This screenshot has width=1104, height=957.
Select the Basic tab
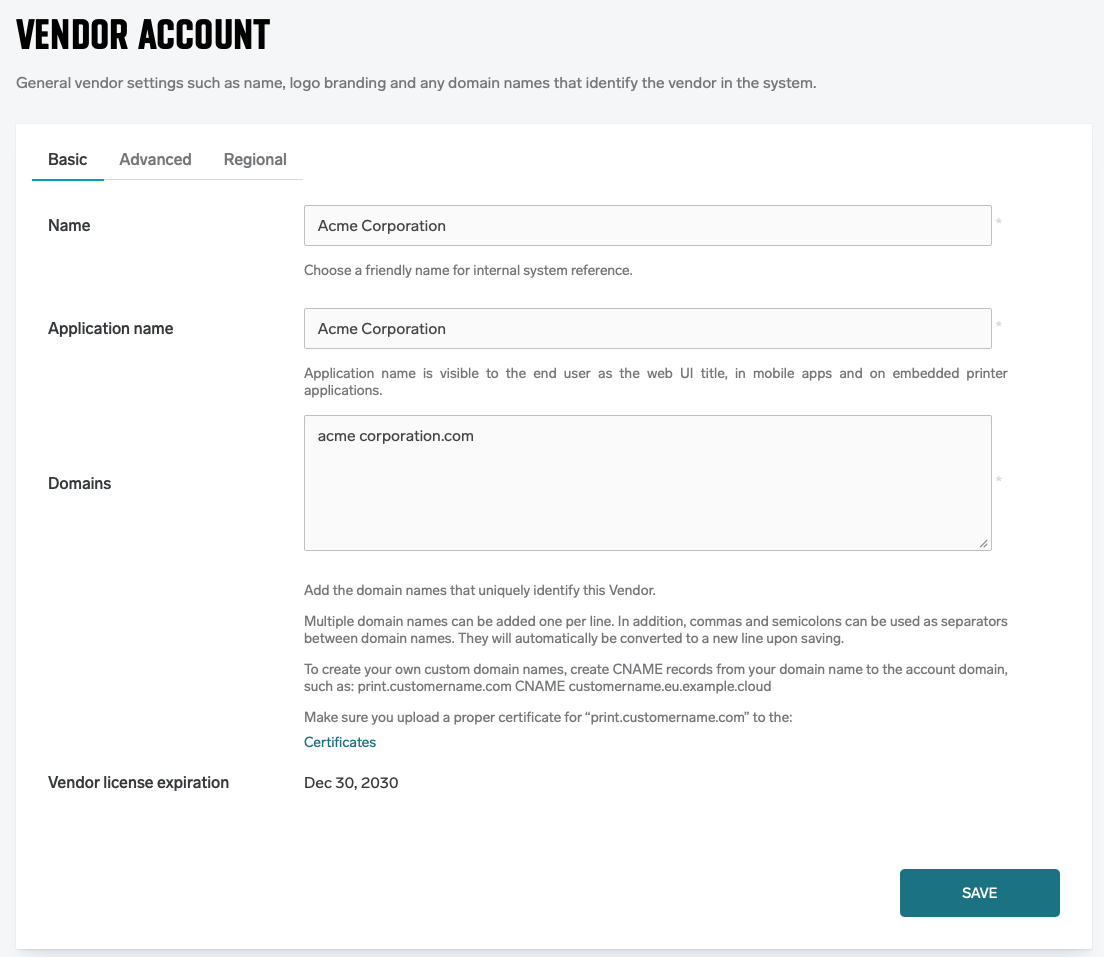click(68, 159)
